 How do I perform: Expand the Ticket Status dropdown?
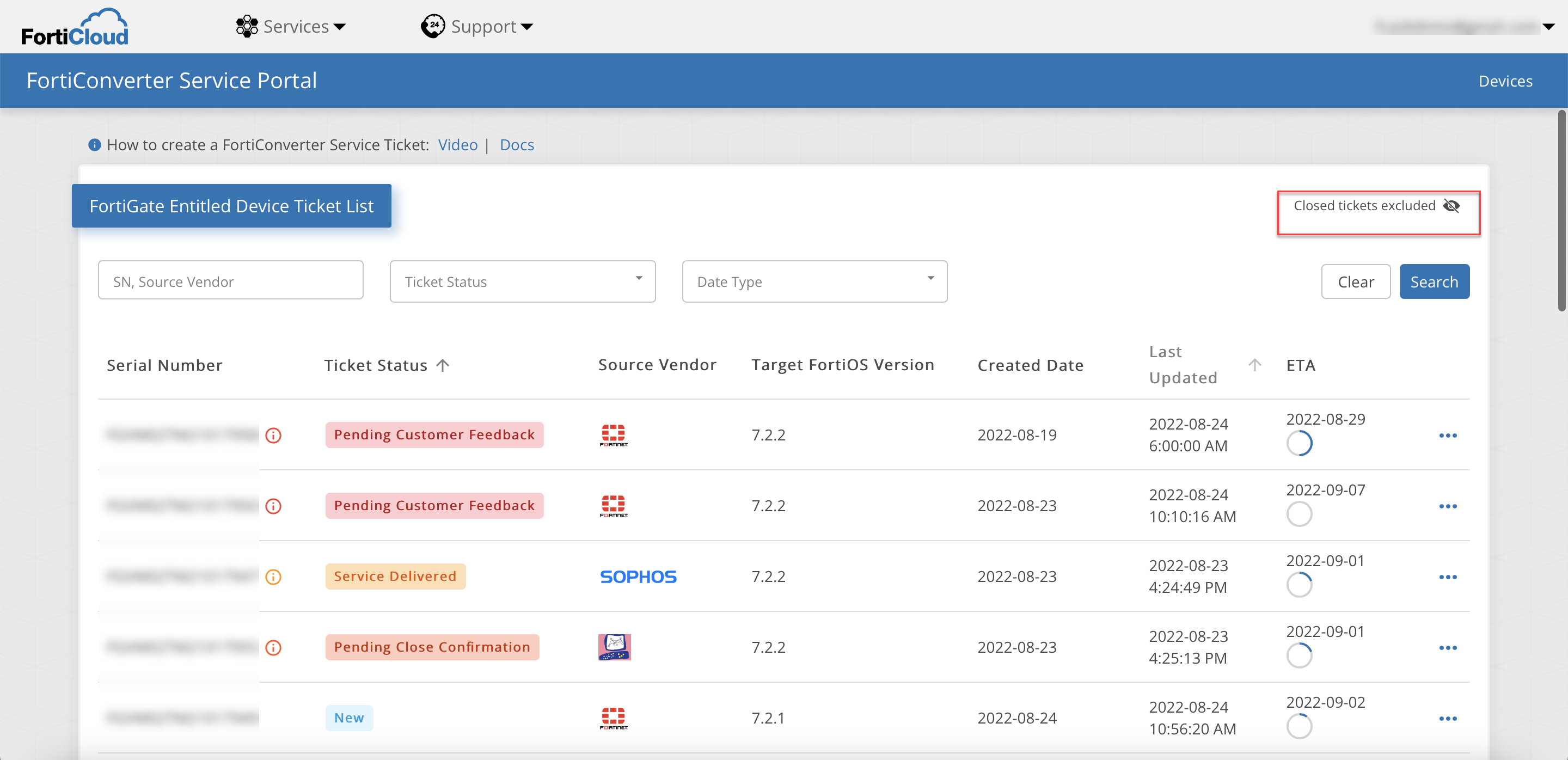[522, 281]
